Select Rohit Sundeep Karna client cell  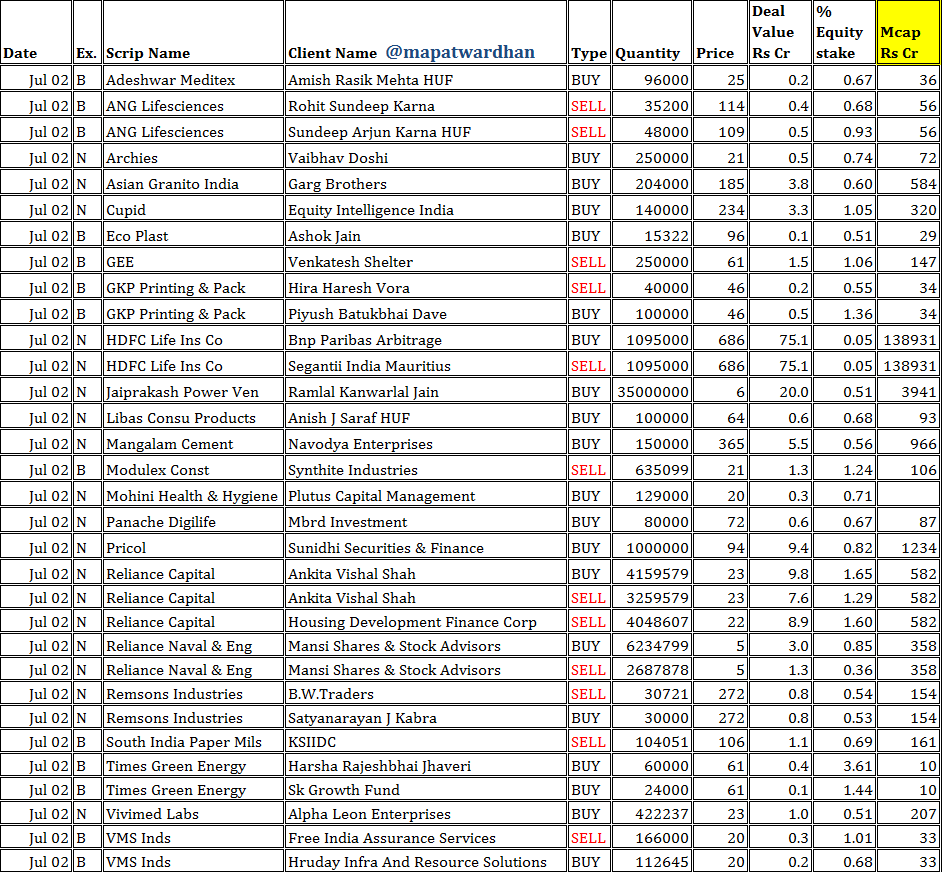[426, 106]
